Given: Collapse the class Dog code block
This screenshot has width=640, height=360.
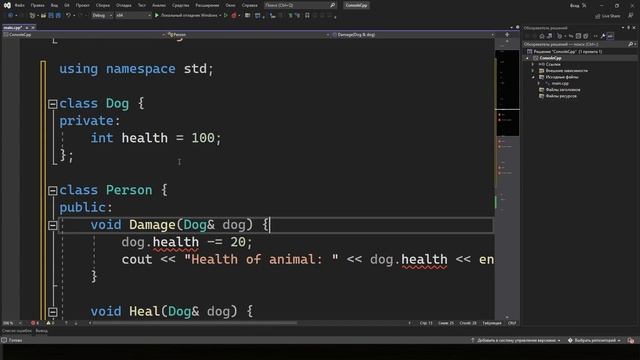Looking at the screenshot, I should [x=53, y=104].
